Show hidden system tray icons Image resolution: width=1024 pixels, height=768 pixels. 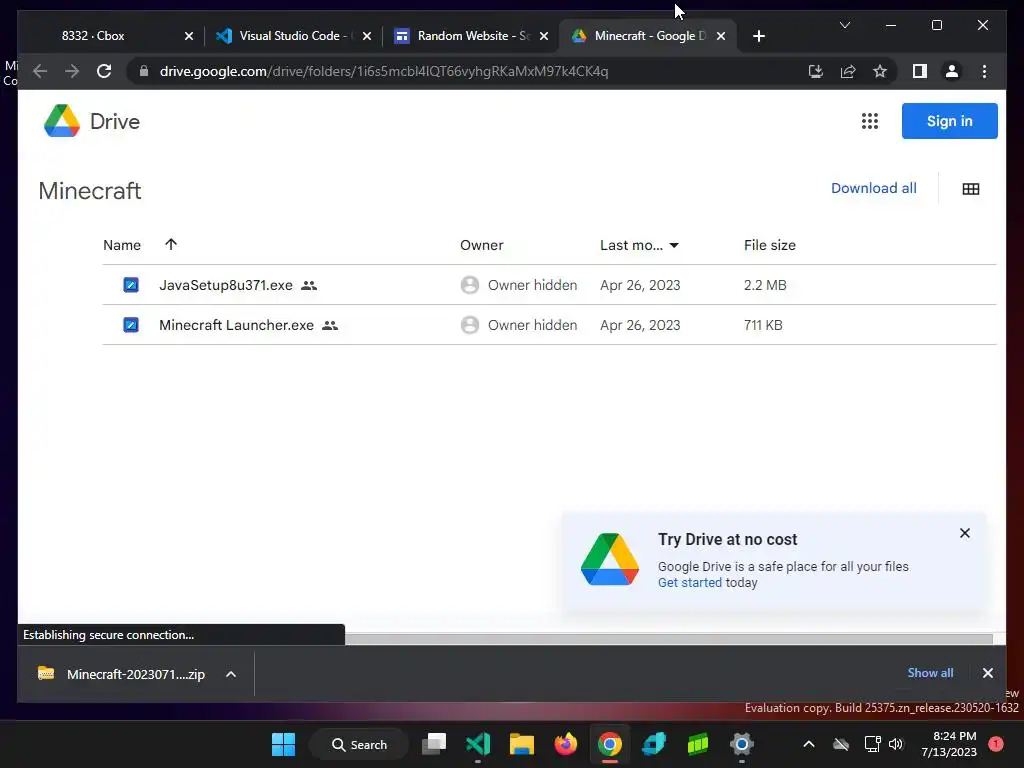click(808, 744)
